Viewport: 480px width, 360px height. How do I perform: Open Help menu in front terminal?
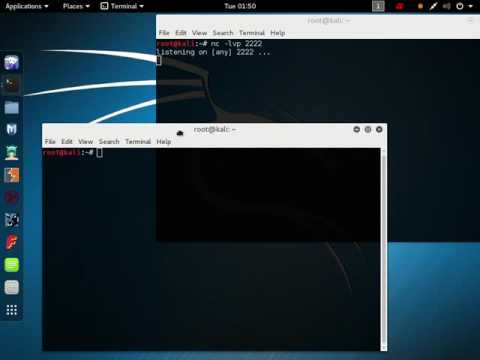point(164,142)
